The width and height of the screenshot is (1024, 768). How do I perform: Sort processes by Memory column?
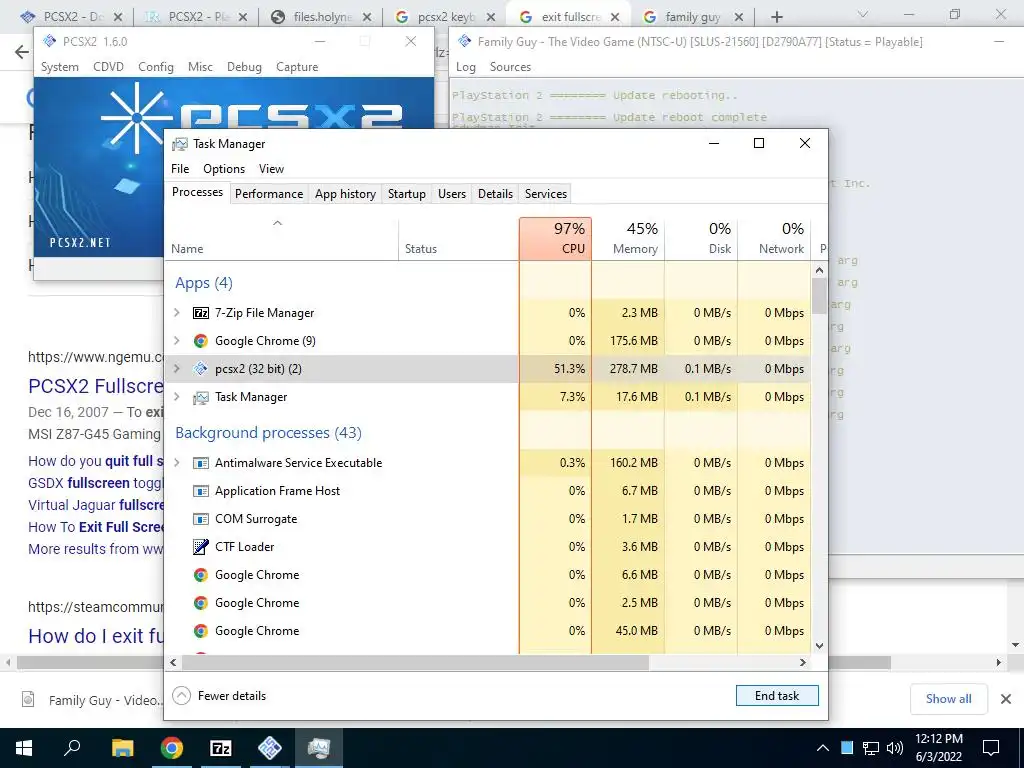click(x=628, y=239)
